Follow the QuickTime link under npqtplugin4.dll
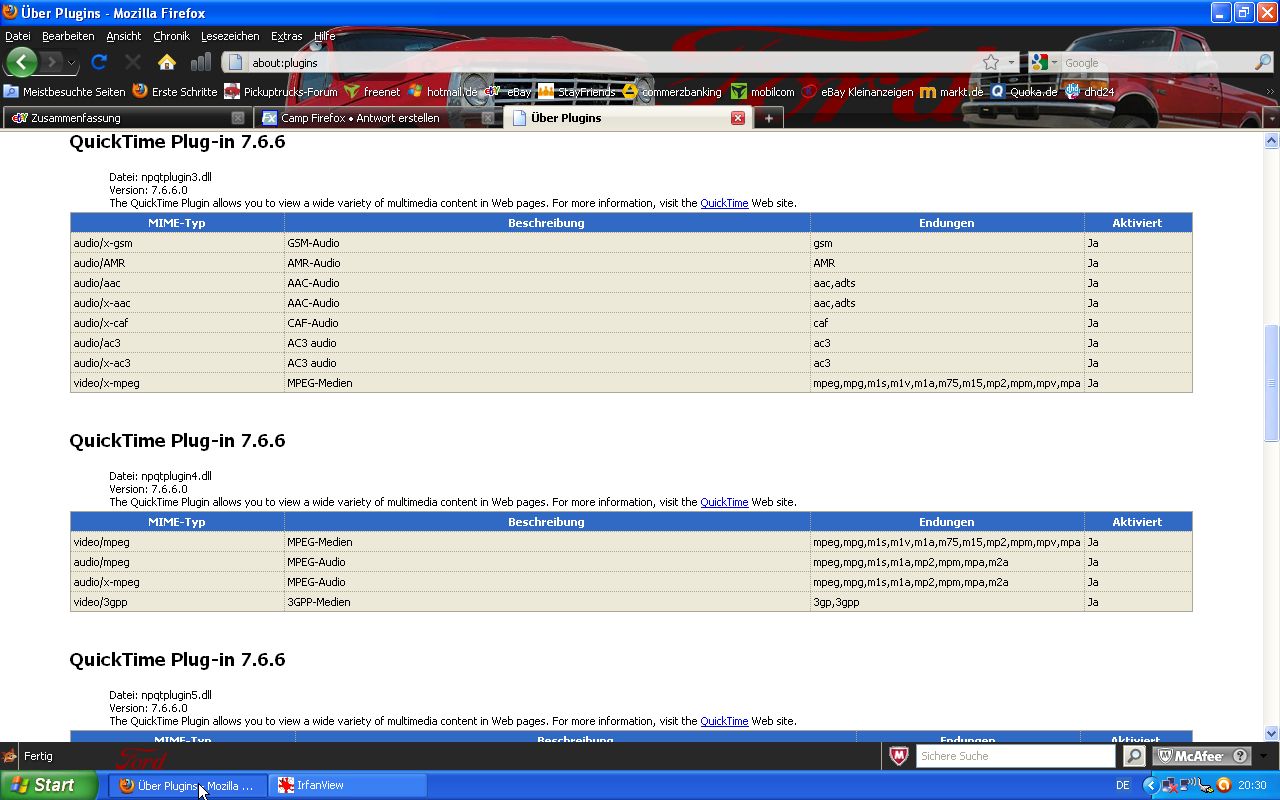Screen dimensions: 1280x800 pyautogui.click(x=724, y=502)
